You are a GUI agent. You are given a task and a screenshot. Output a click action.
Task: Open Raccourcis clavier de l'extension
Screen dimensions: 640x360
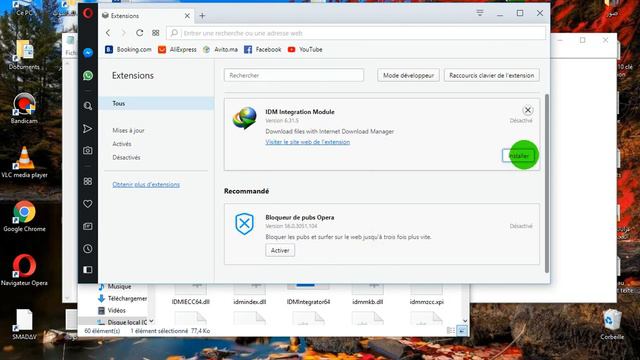(491, 76)
